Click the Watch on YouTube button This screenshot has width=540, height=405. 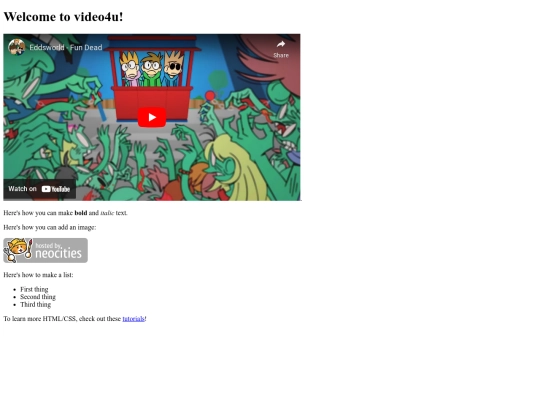40,189
